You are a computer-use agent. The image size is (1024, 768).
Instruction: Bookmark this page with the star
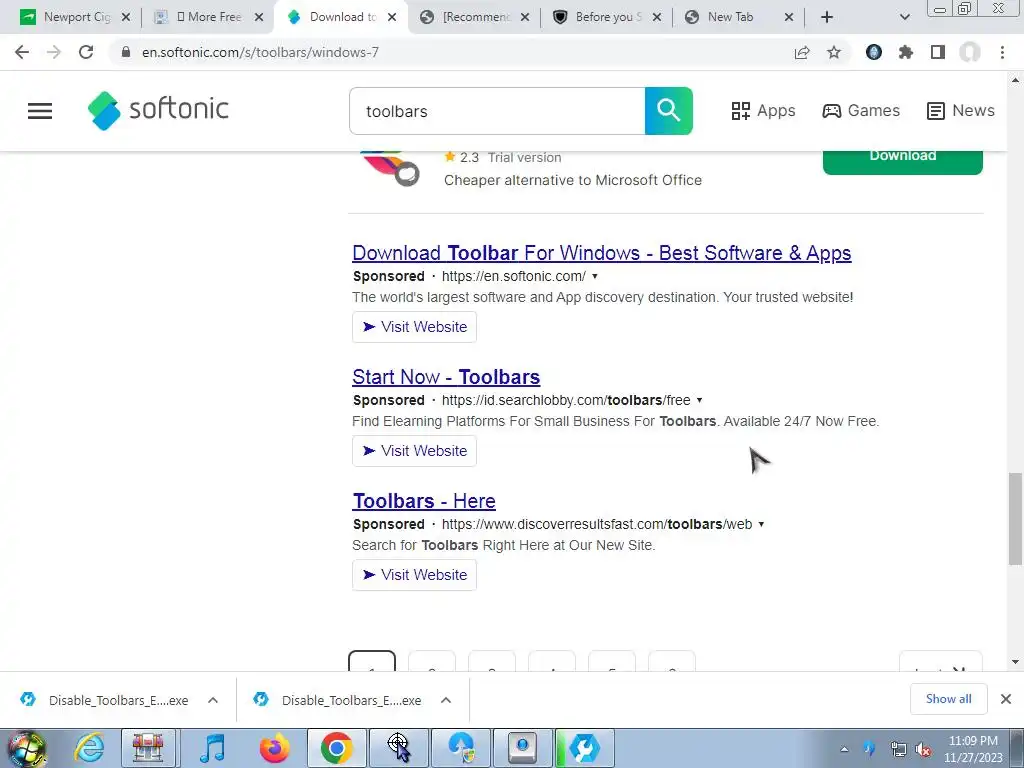[834, 52]
